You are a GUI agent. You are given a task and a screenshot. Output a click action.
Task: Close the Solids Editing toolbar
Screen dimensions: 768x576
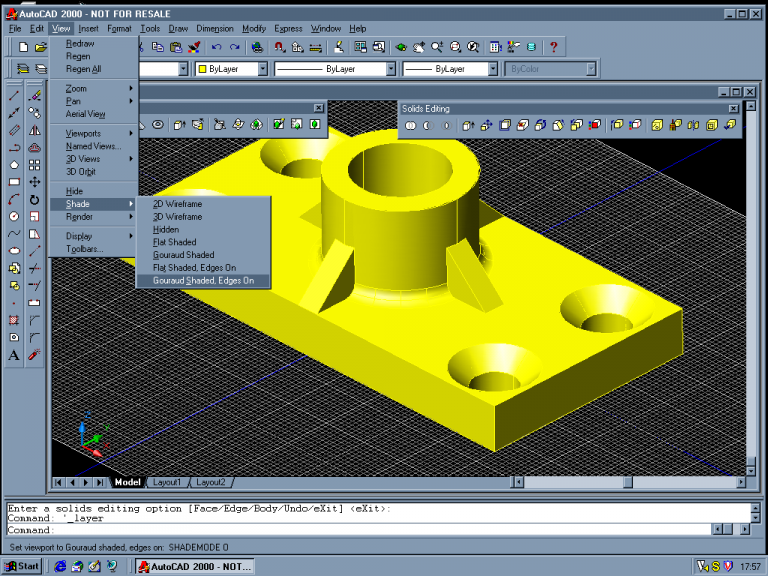(733, 108)
